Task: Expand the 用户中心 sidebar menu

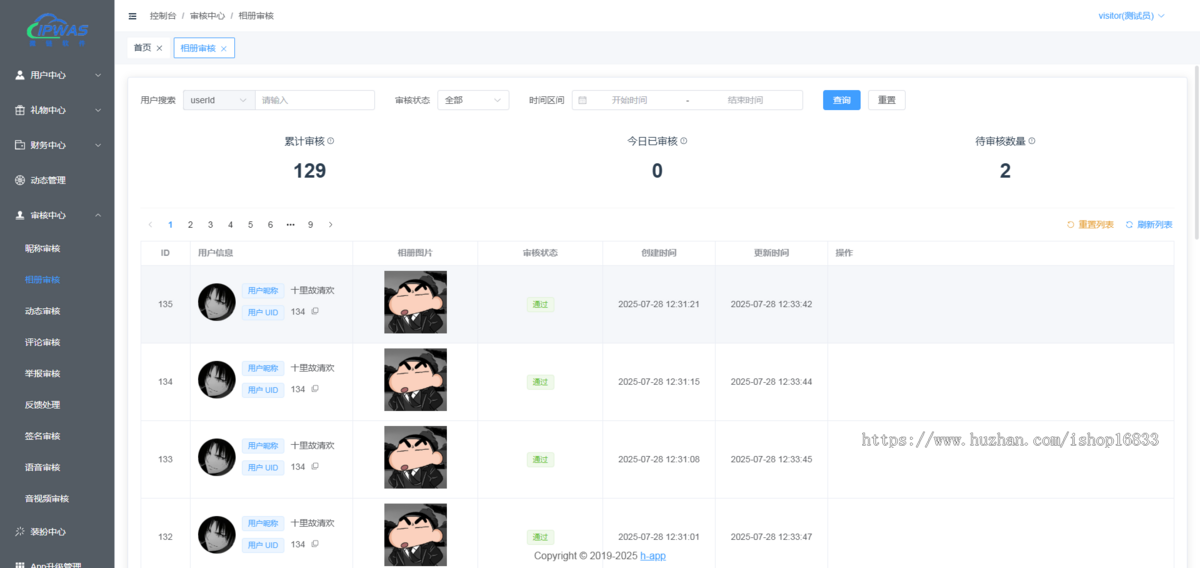Action: click(x=57, y=75)
